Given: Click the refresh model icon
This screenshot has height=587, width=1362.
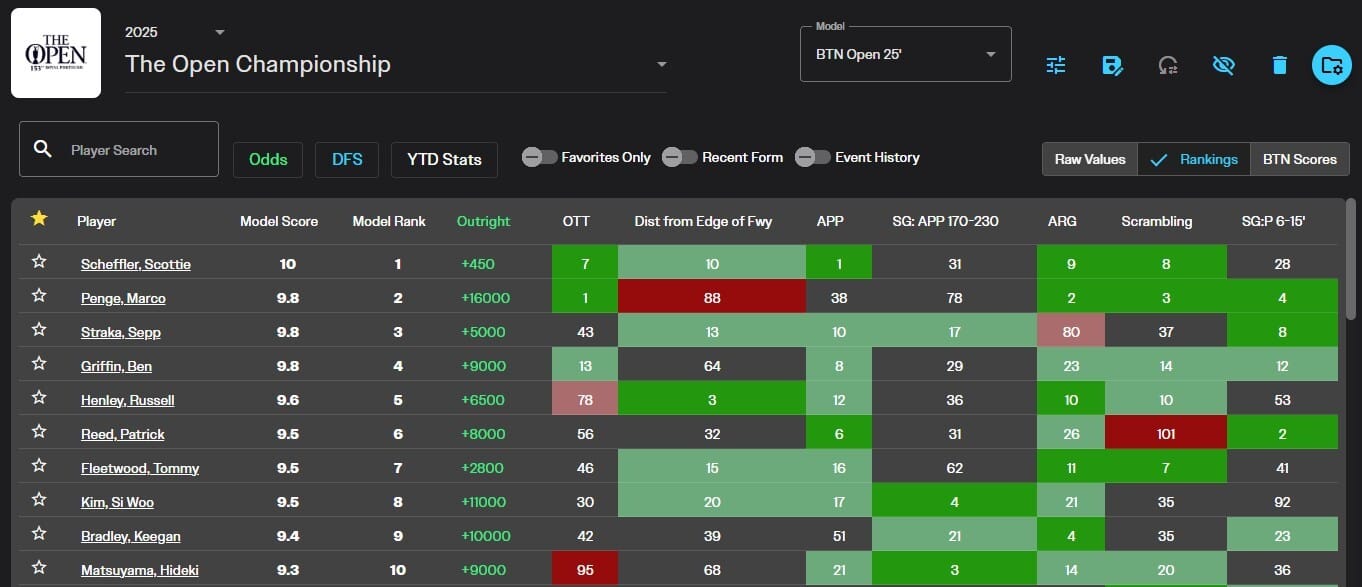Looking at the screenshot, I should [x=1167, y=65].
